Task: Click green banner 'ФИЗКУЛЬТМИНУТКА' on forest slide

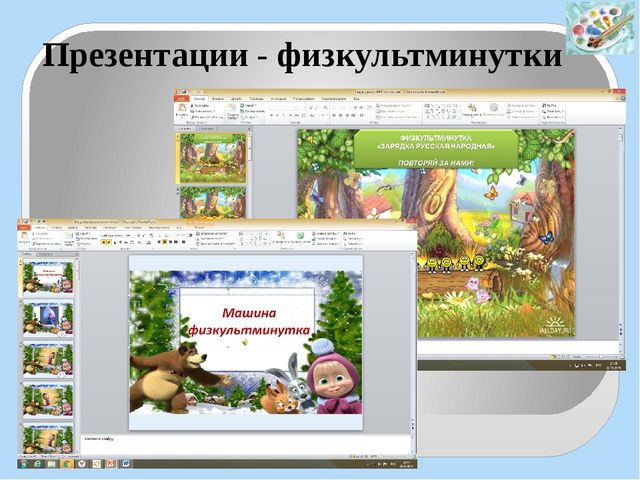Action: [x=436, y=149]
